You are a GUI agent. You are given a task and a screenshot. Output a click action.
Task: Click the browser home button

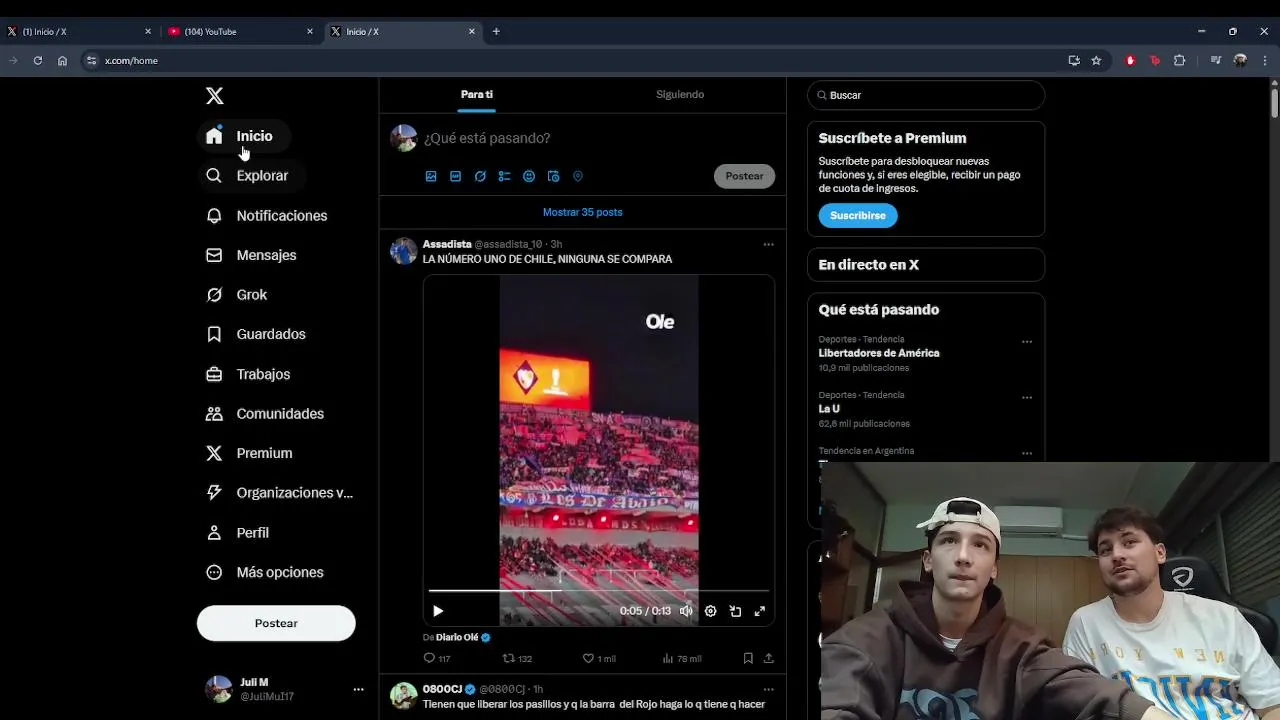point(62,60)
